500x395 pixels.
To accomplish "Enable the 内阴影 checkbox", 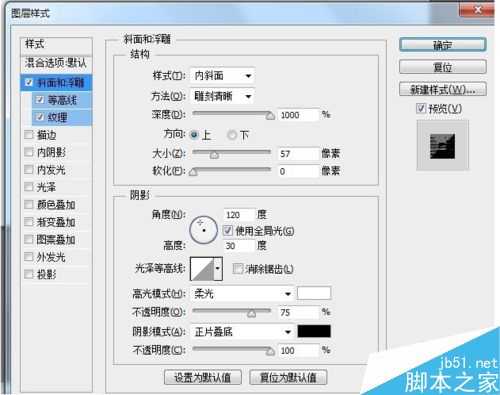I will click(x=29, y=152).
